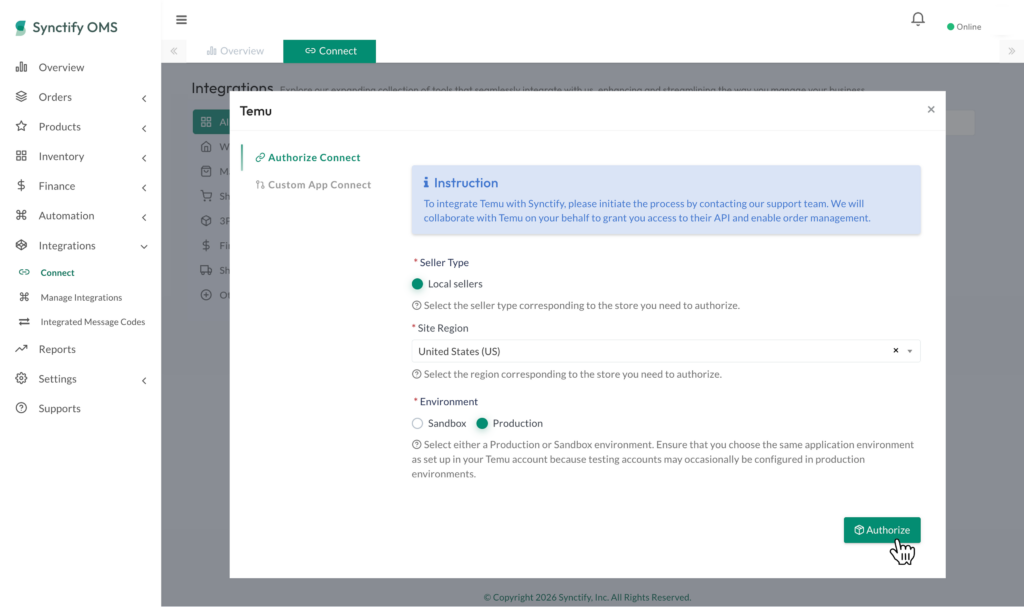Go to Reports in sidebar
Screen dimensions: 1024x607
57,349
